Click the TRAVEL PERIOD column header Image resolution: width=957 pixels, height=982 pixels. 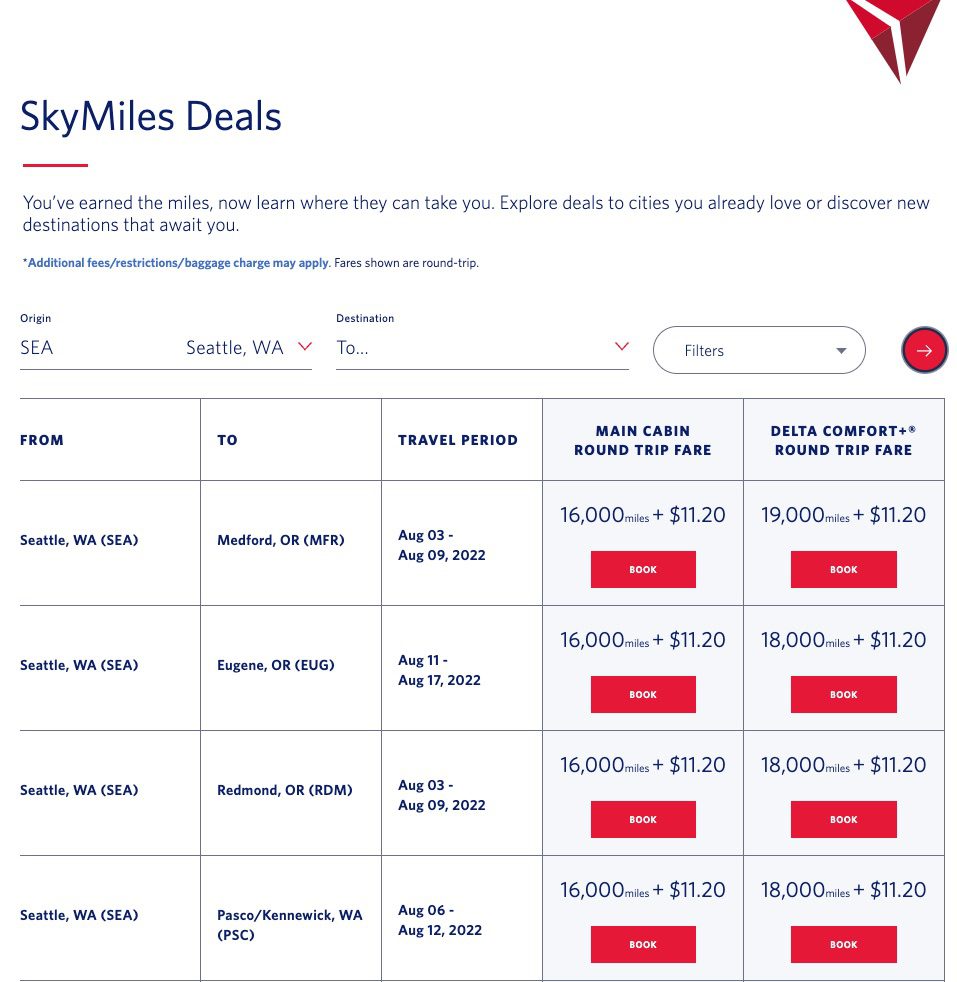(x=458, y=439)
